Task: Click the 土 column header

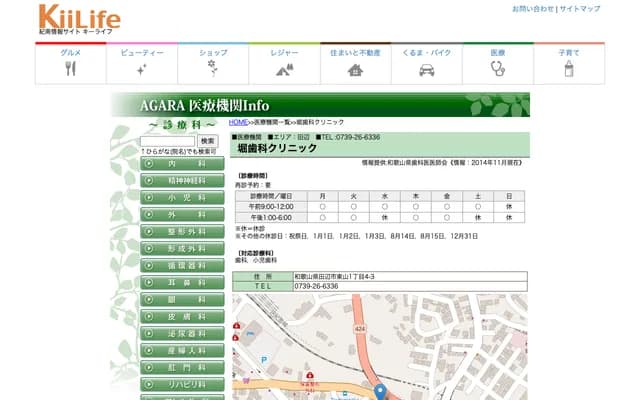Action: click(478, 196)
